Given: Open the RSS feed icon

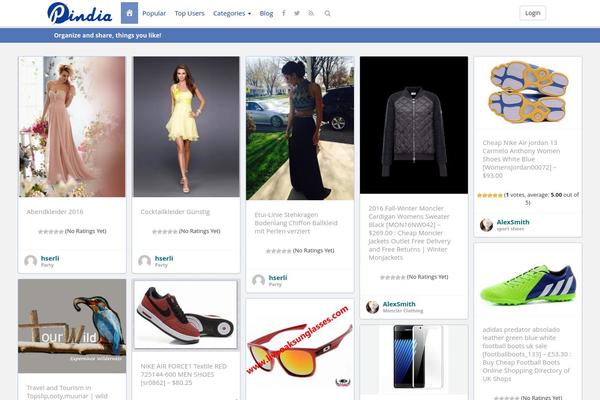Looking at the screenshot, I should pyautogui.click(x=311, y=13).
